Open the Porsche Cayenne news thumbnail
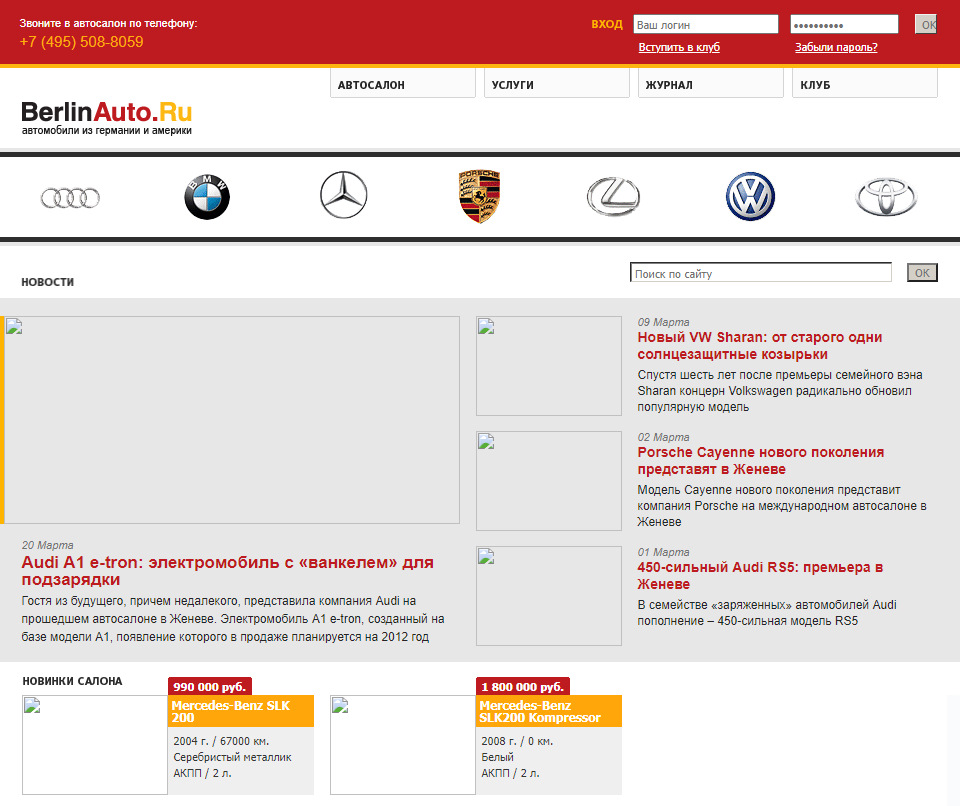 point(549,481)
